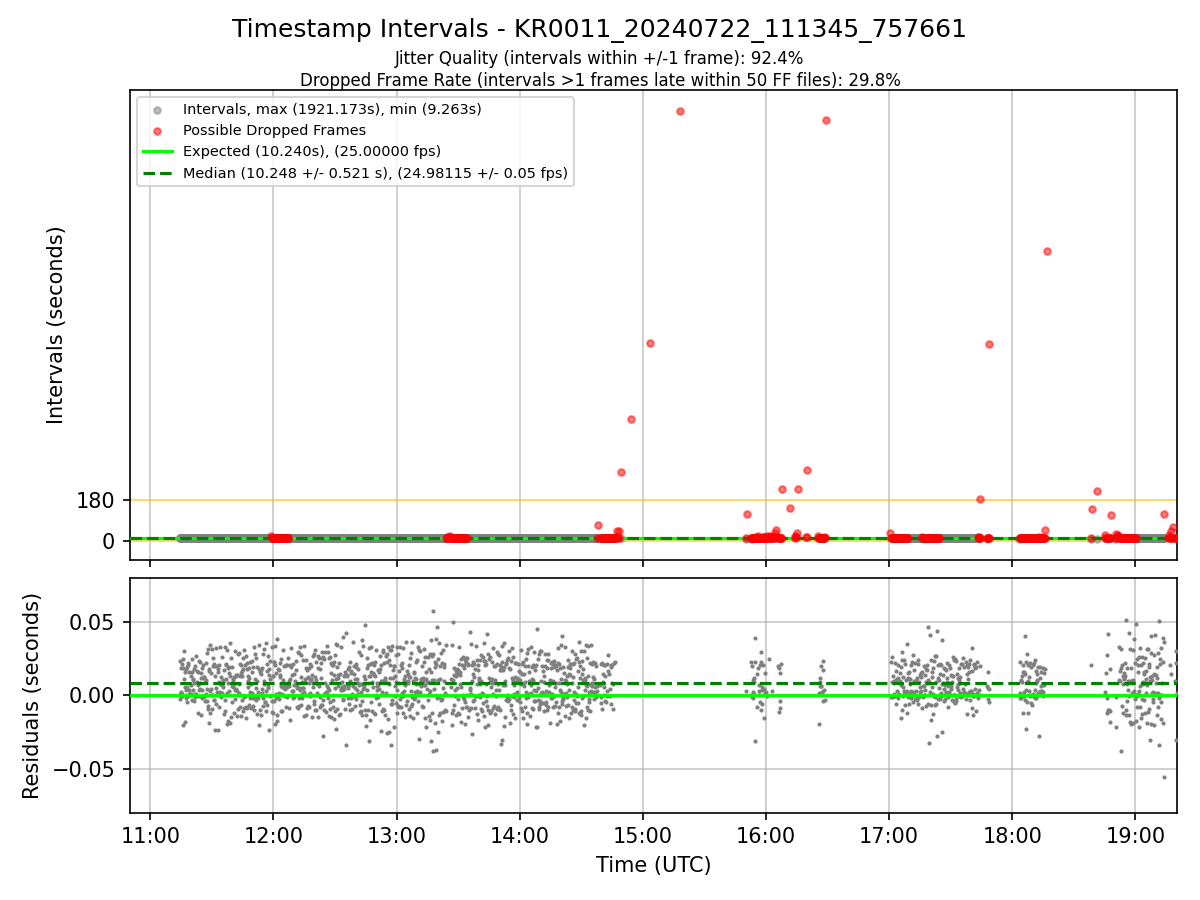Click the solid green Expected line legend sample
1200x900 pixels.
(x=157, y=151)
